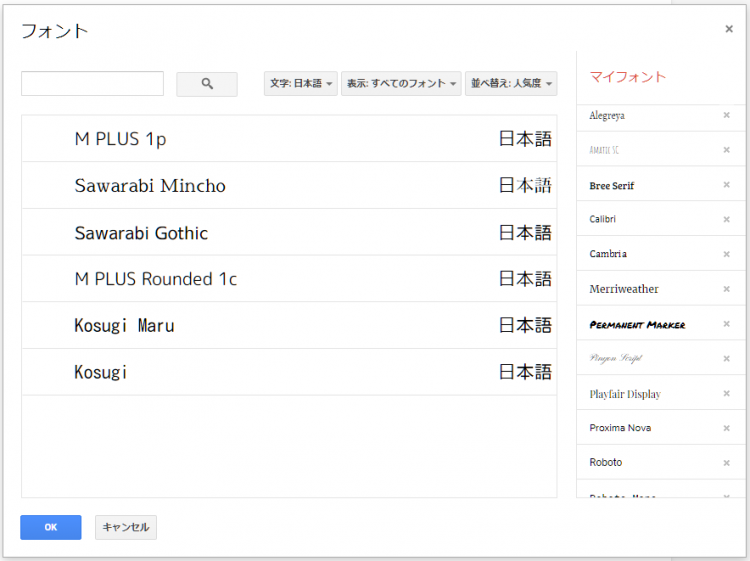The width and height of the screenshot is (750, 561).
Task: Open the 並べ替え: 人気度 sort dropdown
Action: [x=511, y=84]
